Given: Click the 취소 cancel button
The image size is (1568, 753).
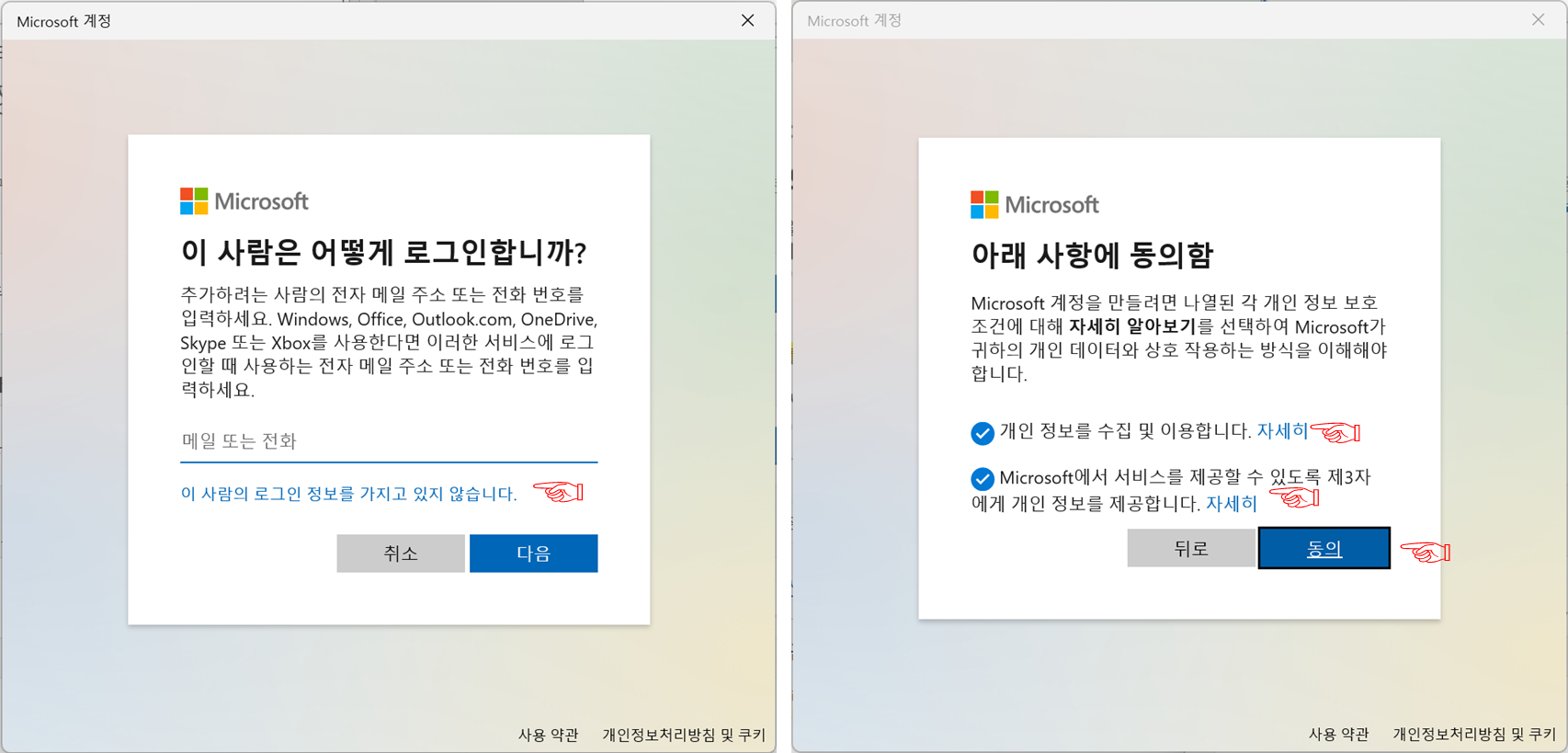Looking at the screenshot, I should pos(401,553).
